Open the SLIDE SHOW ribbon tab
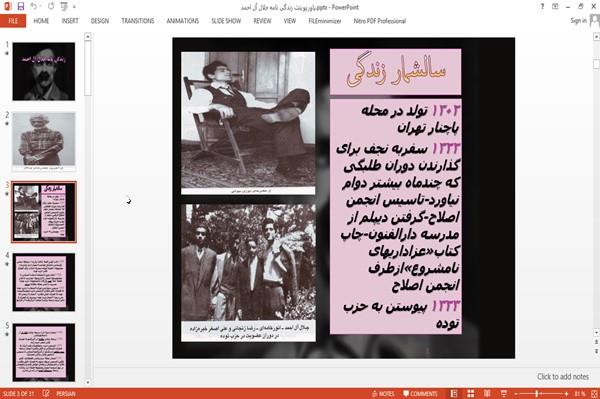The width and height of the screenshot is (600, 399). 226,21
